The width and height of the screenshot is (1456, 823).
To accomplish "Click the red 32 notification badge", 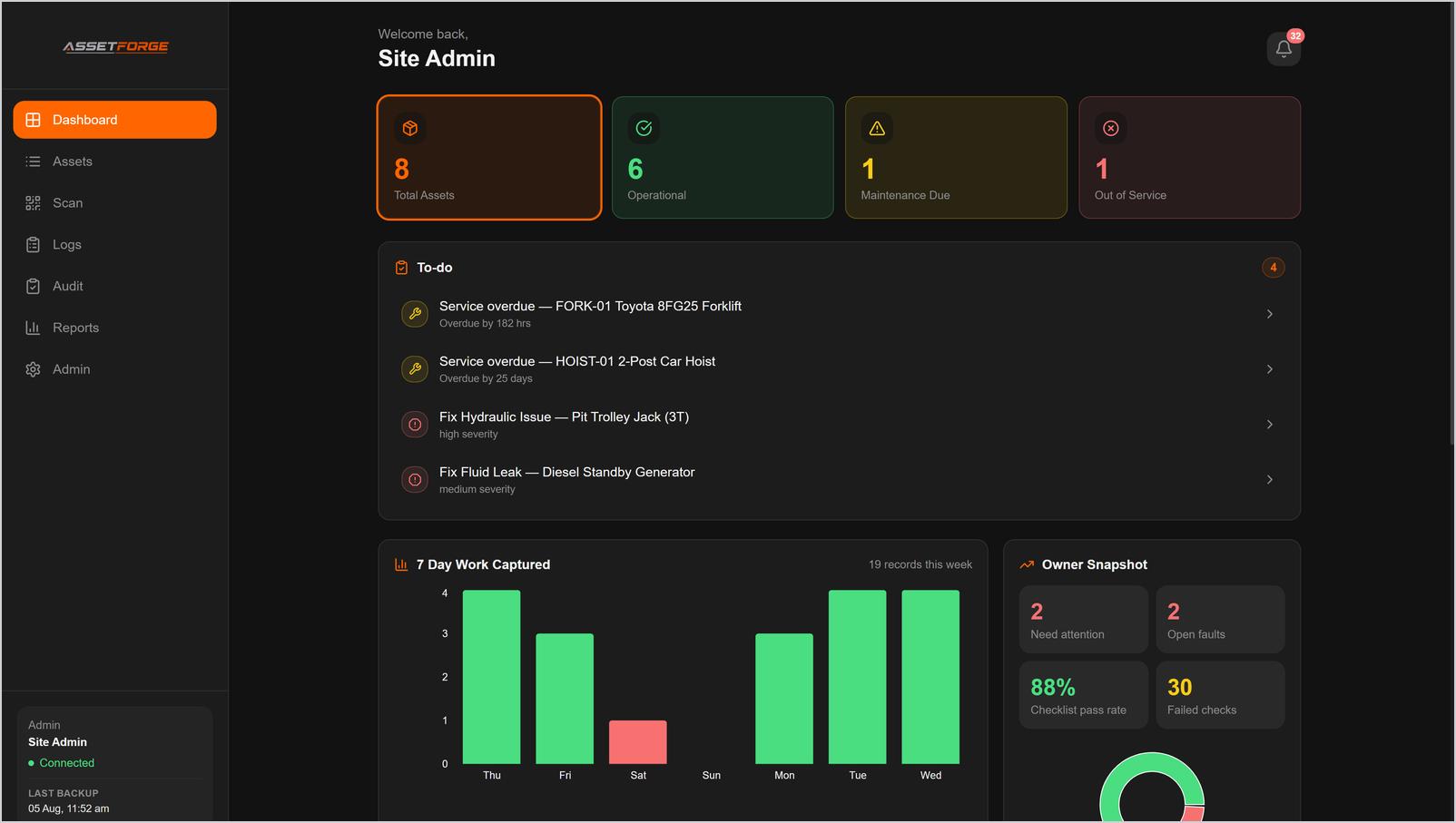I will click(1295, 36).
